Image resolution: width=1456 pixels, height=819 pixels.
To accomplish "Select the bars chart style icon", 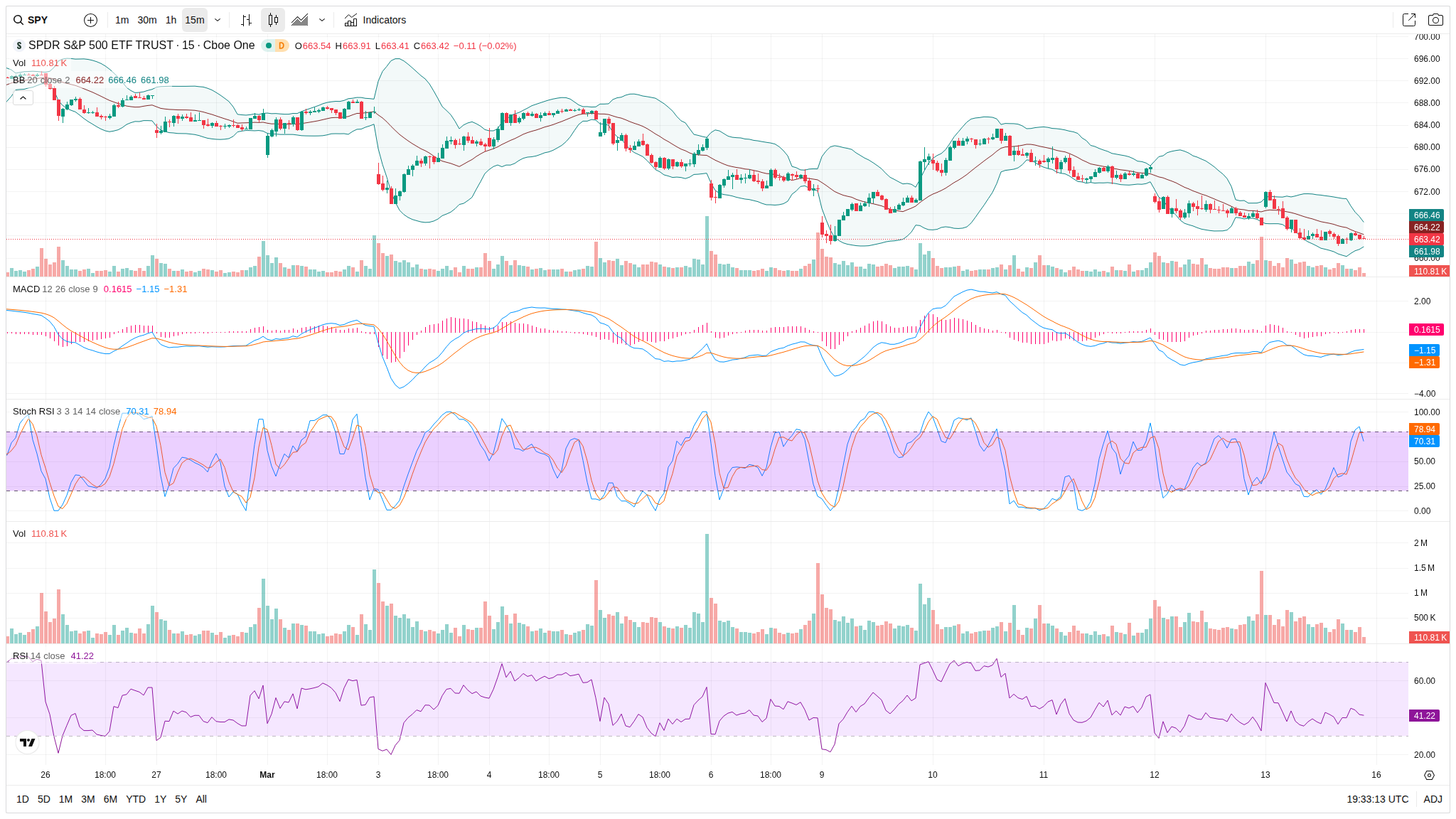I will (246, 20).
